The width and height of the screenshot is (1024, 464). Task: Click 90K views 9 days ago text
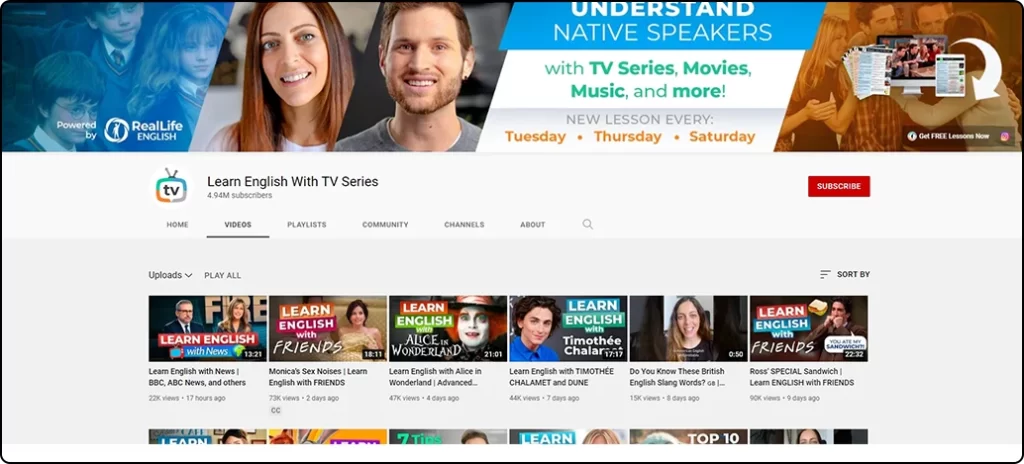784,398
